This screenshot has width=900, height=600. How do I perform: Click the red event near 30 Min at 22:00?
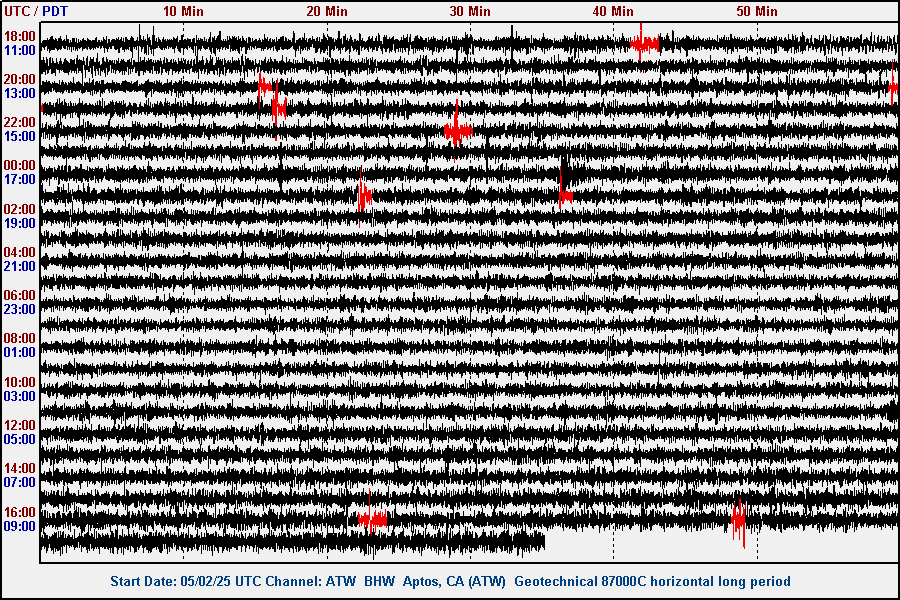[457, 131]
